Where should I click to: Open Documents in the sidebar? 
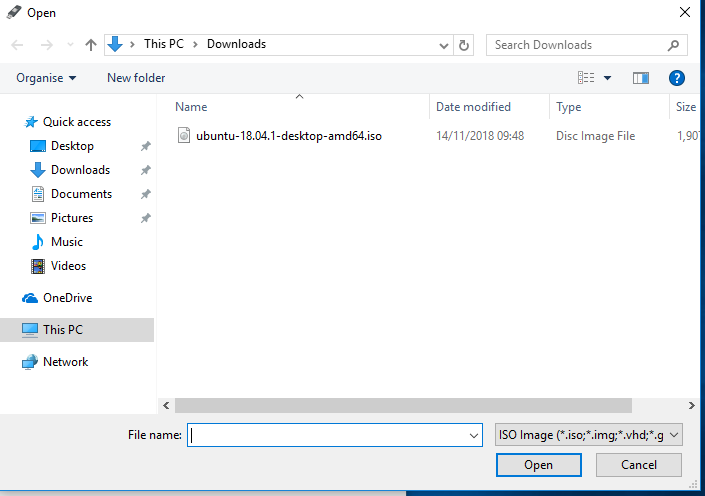point(81,194)
